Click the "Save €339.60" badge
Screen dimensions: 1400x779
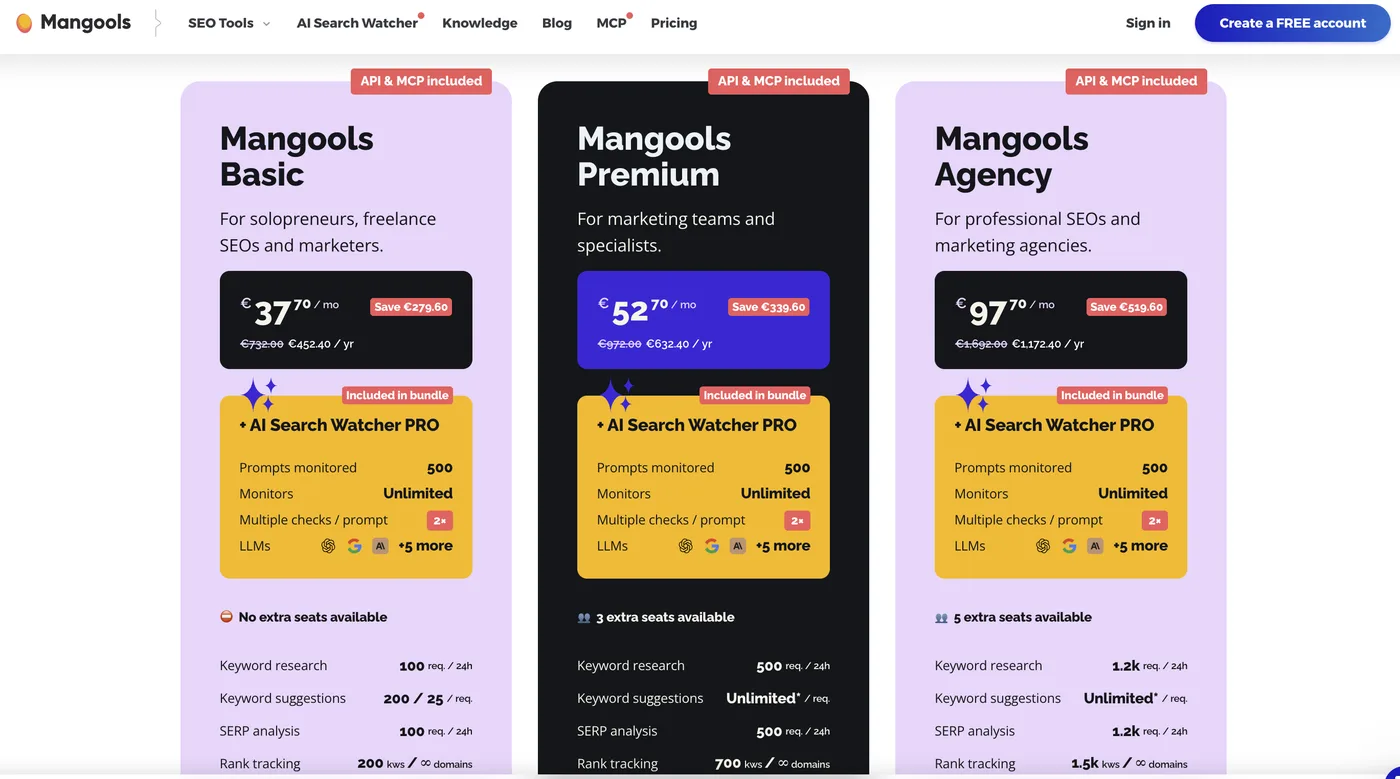point(768,307)
